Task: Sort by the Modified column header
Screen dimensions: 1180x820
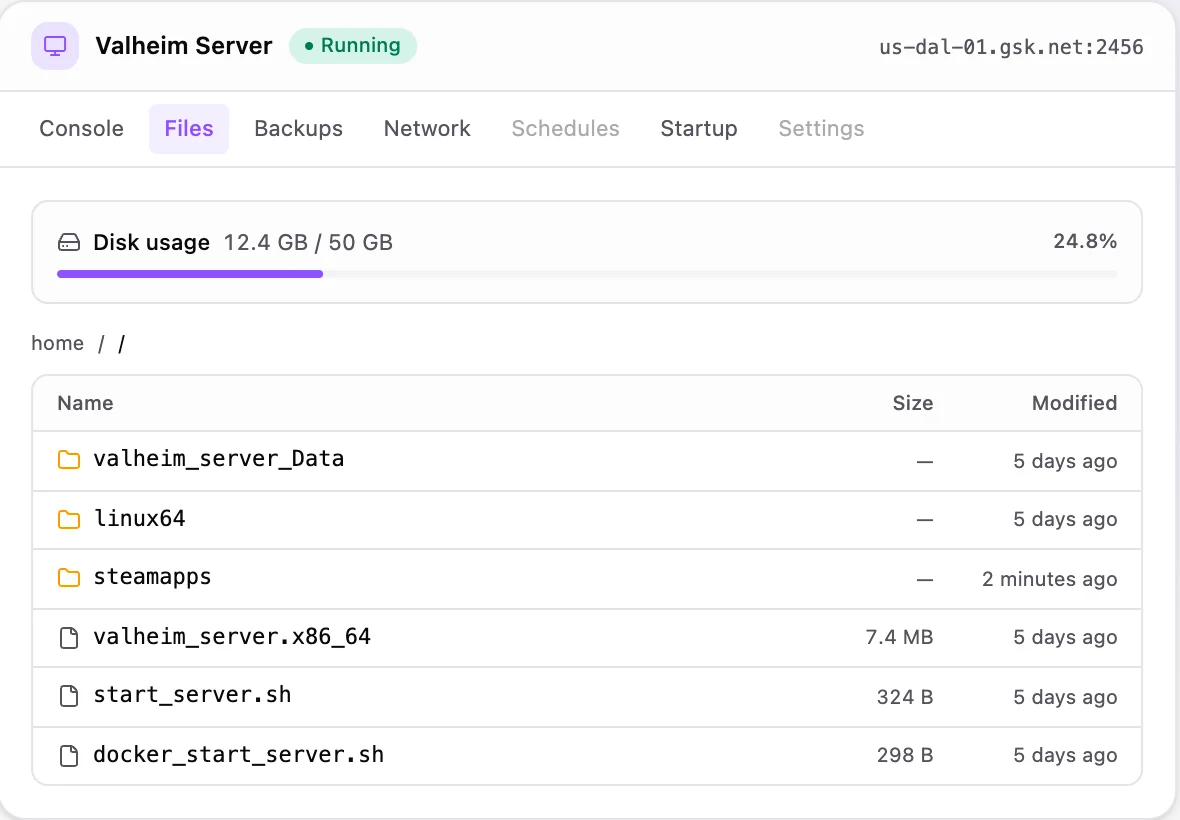Action: pos(1075,403)
